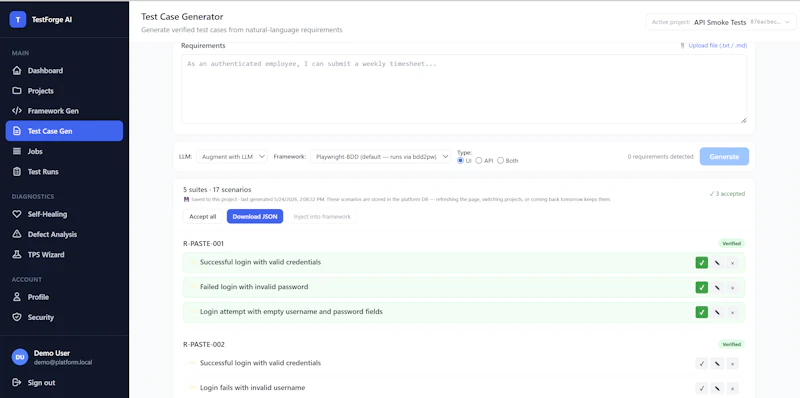
Task: Click demo@platform.local email text
Action: [x=63, y=362]
